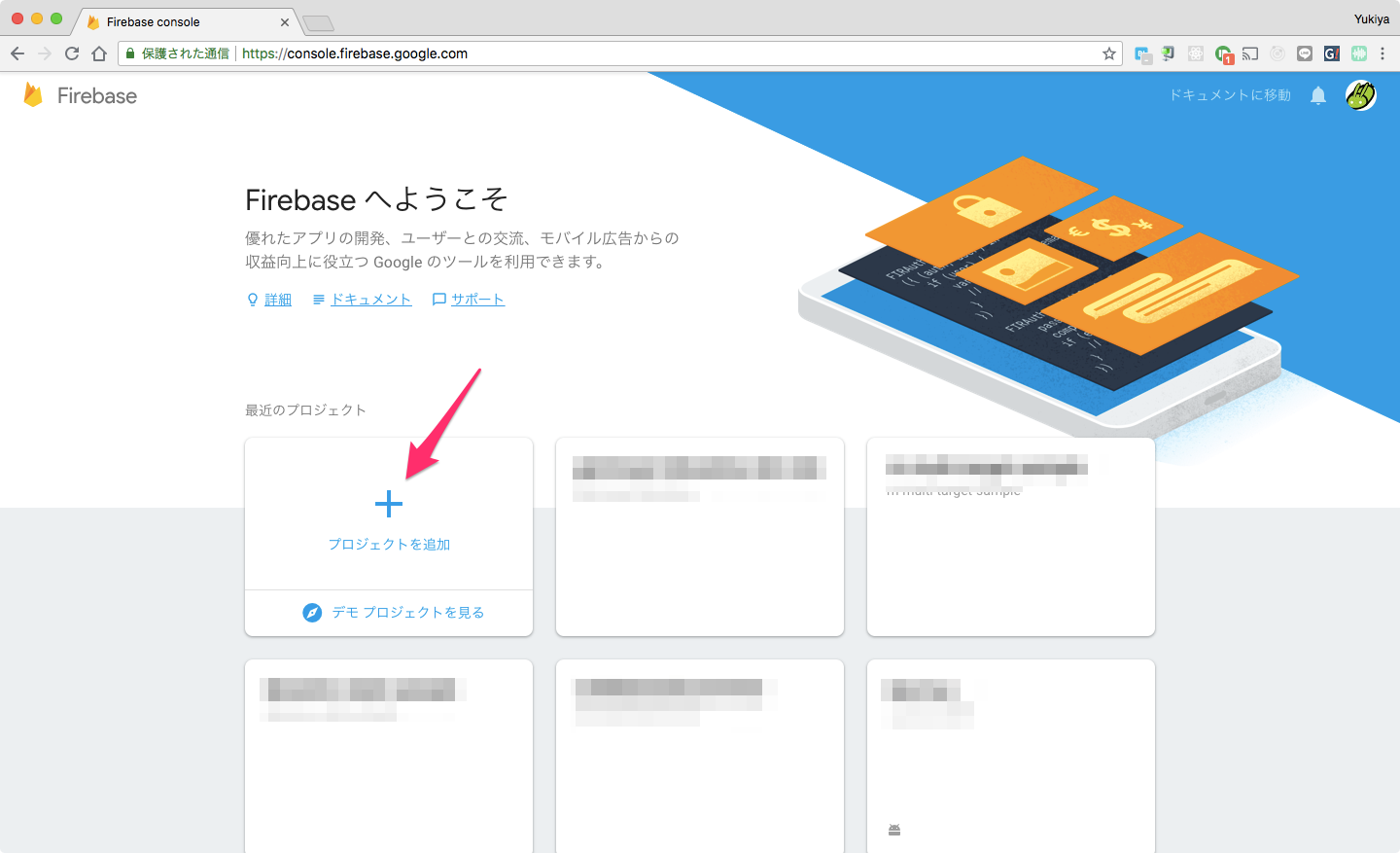The width and height of the screenshot is (1400, 853).
Task: Open the 詳細 link
Action: click(278, 300)
